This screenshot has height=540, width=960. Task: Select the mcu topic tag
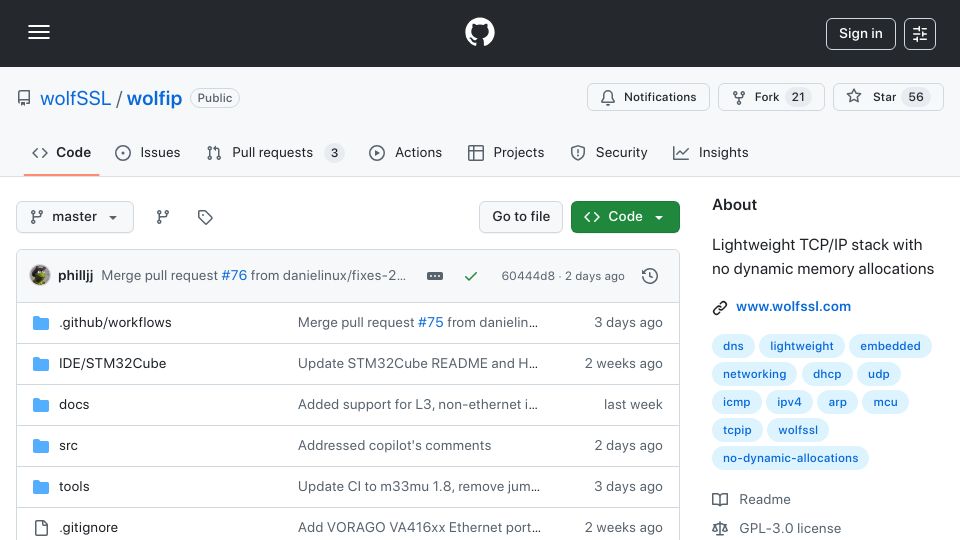tap(885, 402)
